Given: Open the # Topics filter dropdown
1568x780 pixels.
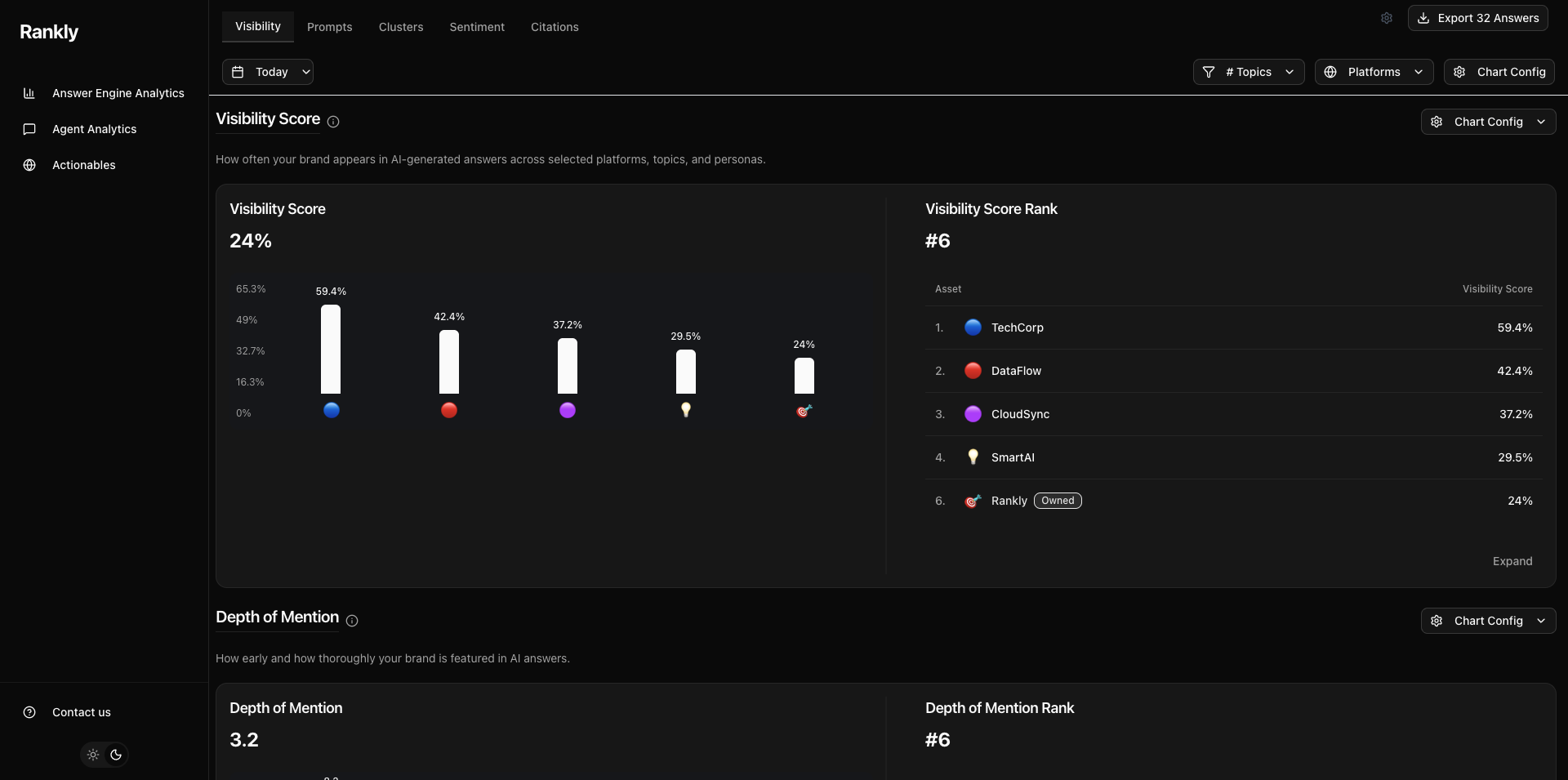Looking at the screenshot, I should click(x=1248, y=72).
